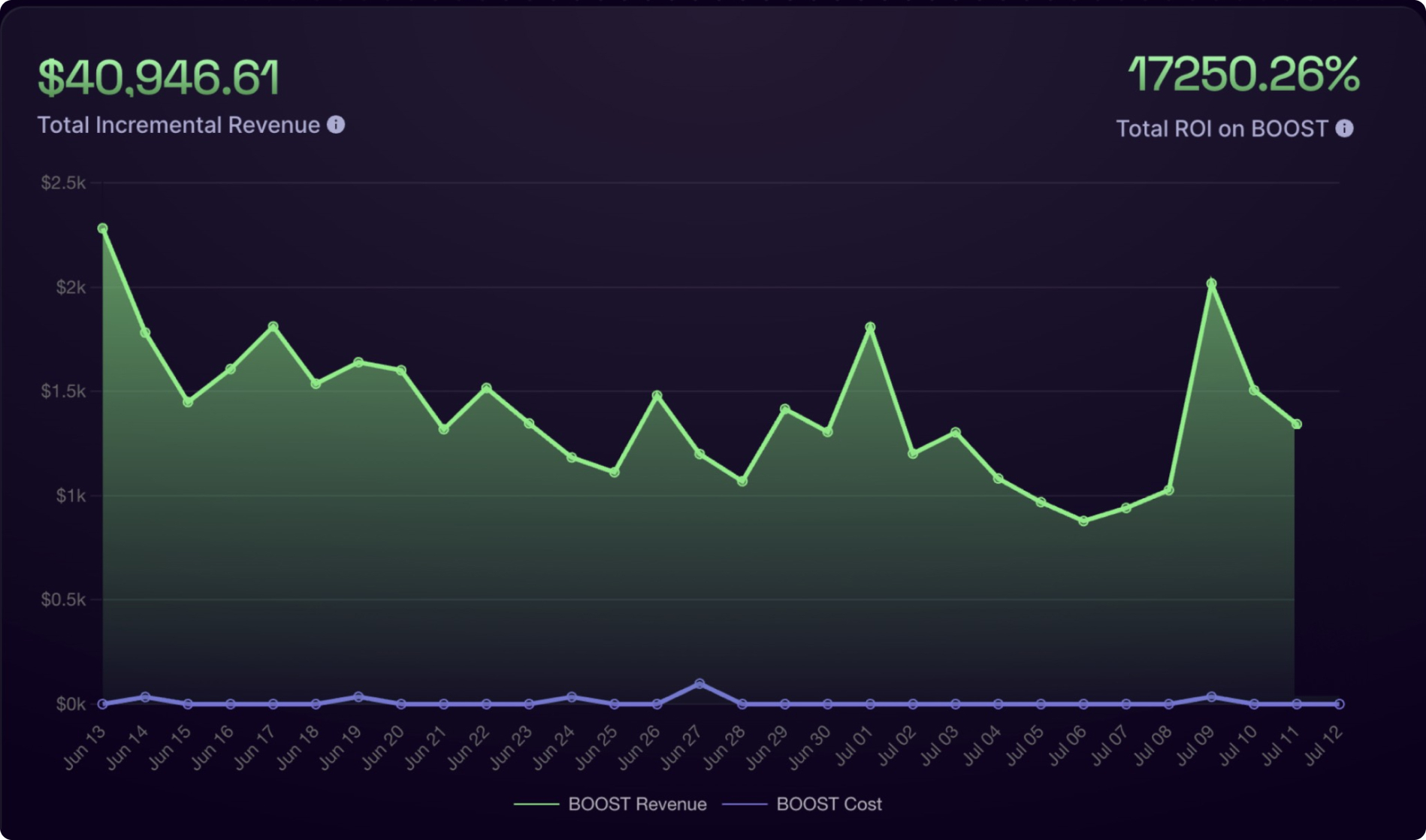Click info icon beside Total ROI on BOOST
The height and width of the screenshot is (840, 1426).
[1344, 128]
